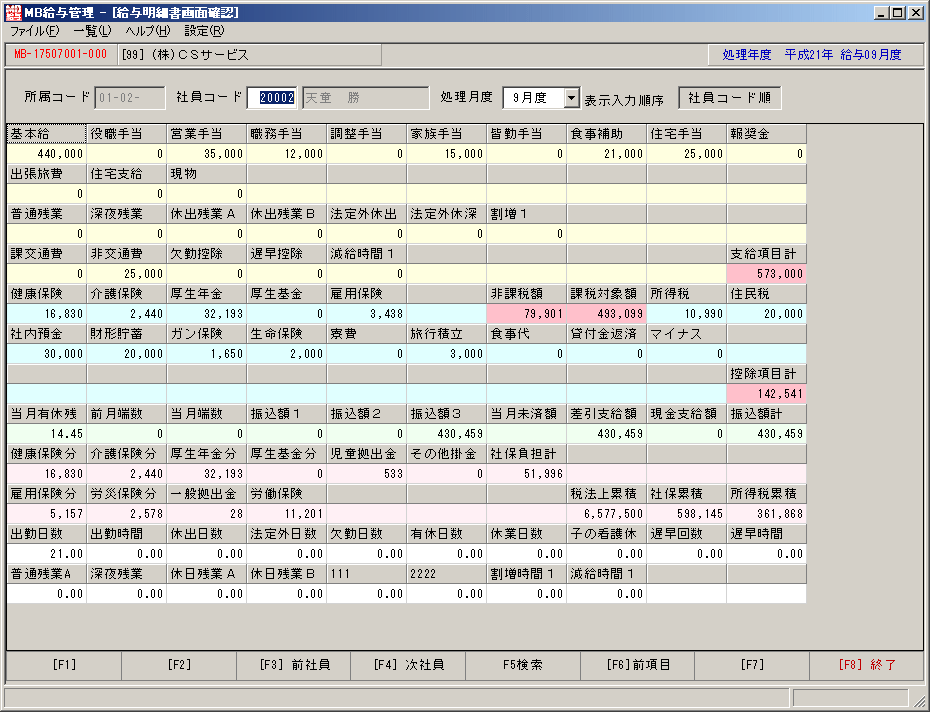Click the [F7] function button
This screenshot has width=930, height=712.
pyautogui.click(x=752, y=665)
